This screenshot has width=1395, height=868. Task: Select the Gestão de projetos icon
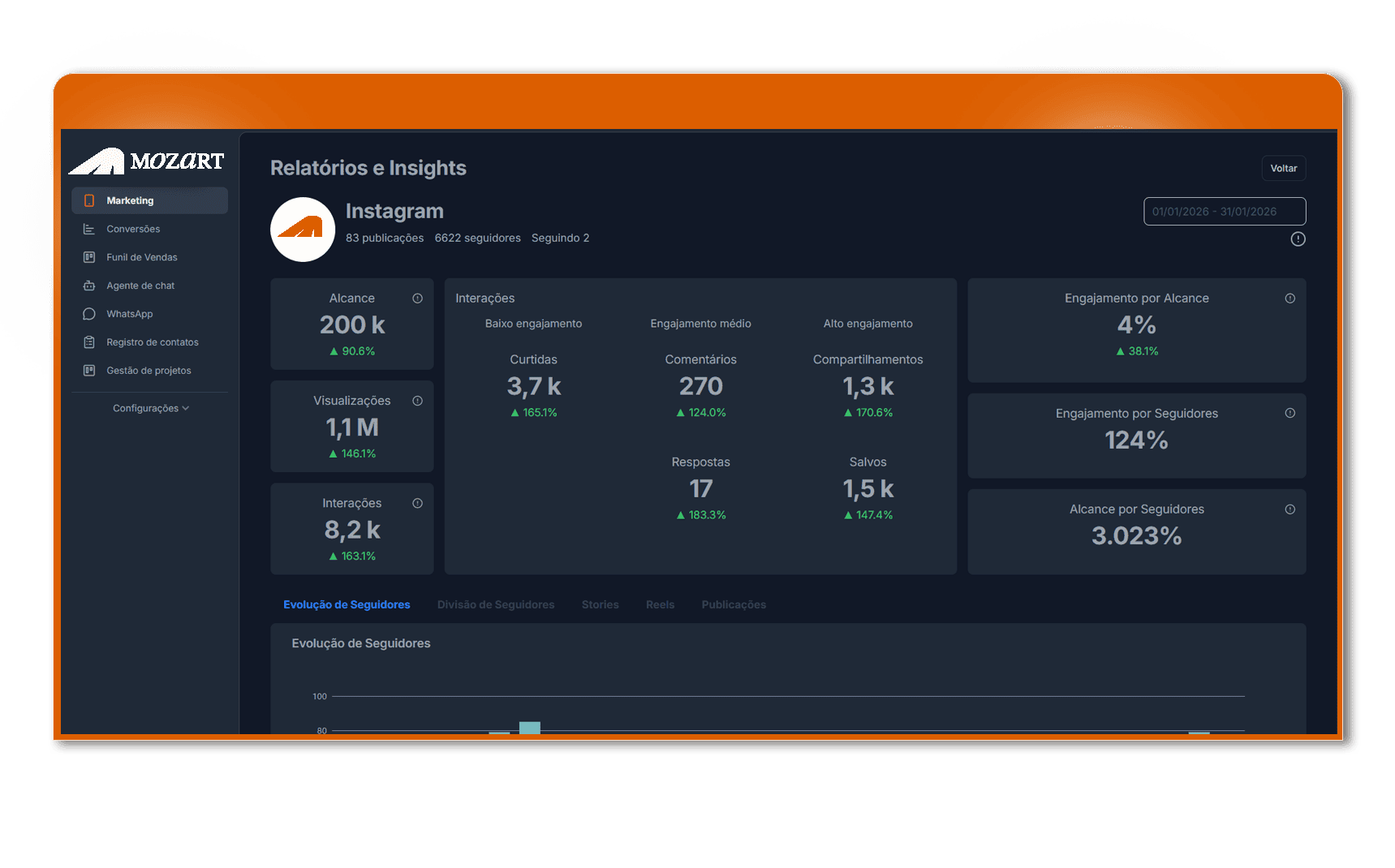pos(89,371)
